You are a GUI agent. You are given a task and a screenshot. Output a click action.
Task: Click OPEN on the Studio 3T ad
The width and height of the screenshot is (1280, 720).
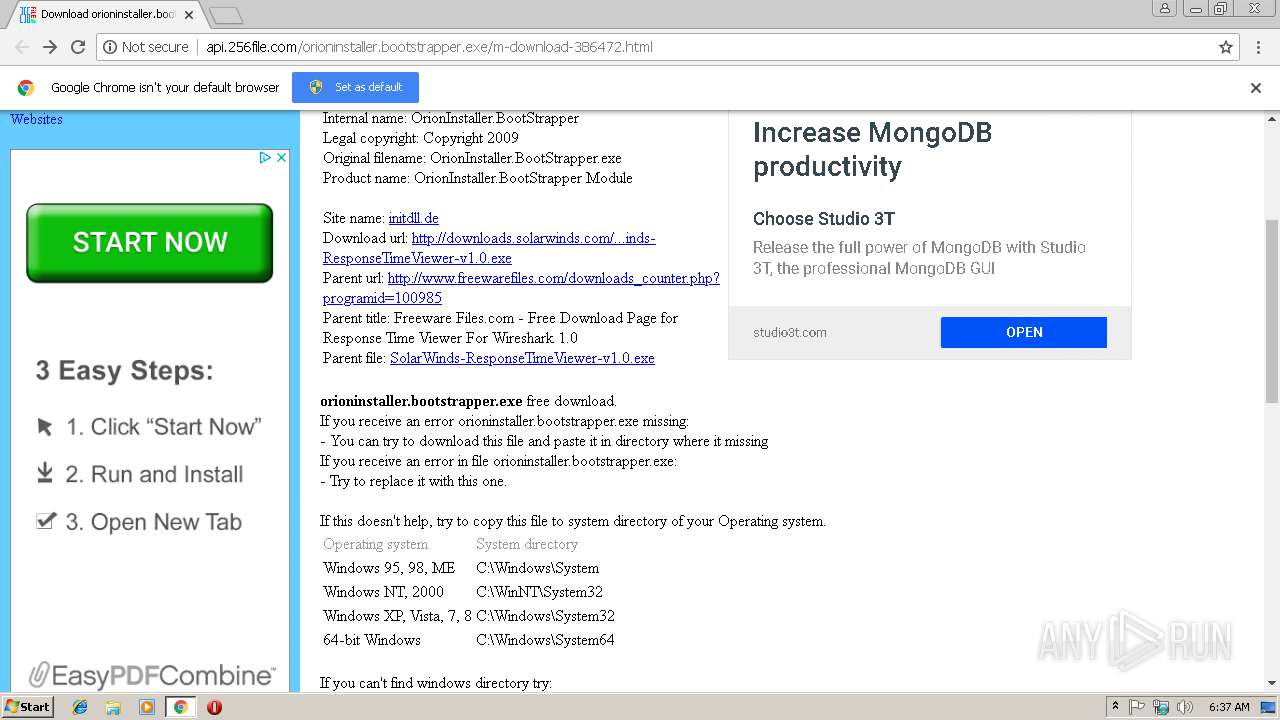click(x=1024, y=332)
